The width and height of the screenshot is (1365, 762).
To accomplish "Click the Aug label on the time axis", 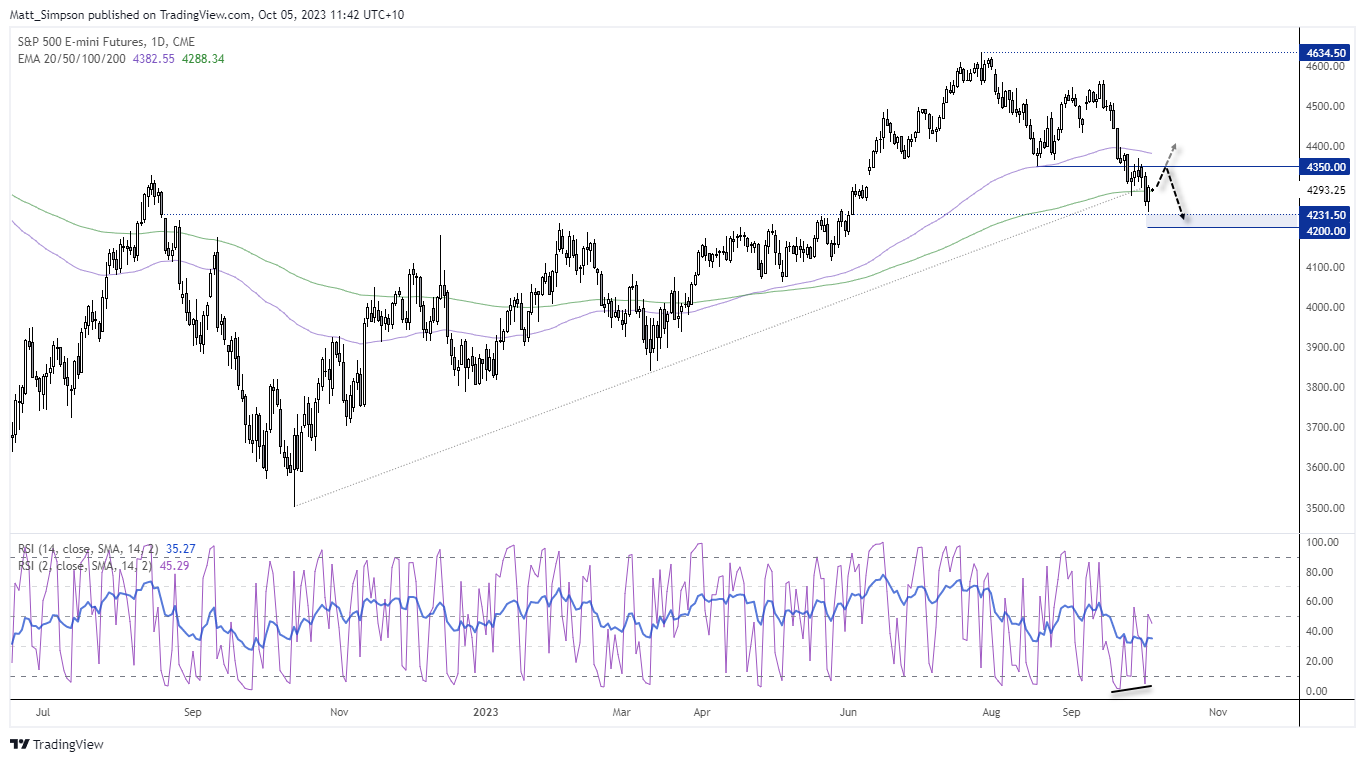I will coord(992,713).
